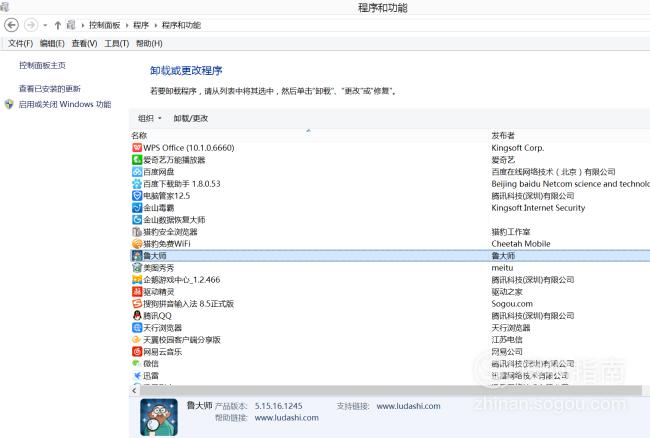Viewport: 650px width, 438px height.
Task: Click the 卸载或更改程序 heading
Action: pos(186,71)
